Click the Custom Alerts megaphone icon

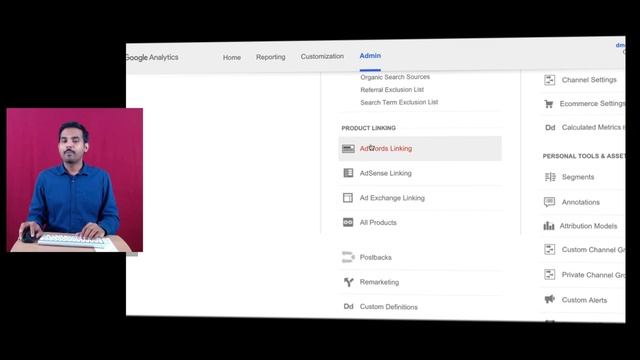click(x=549, y=299)
